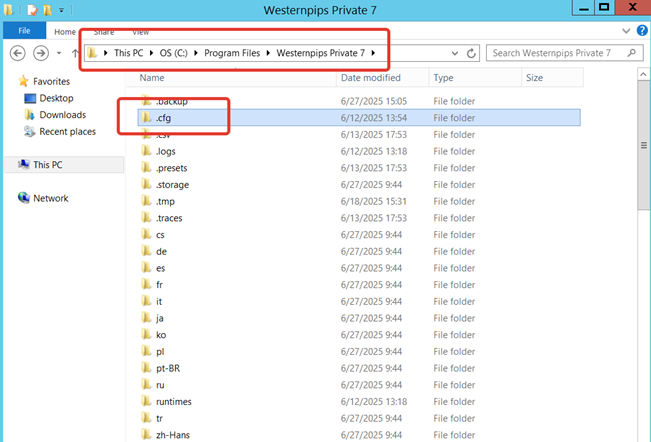Select Westernpips Private 7 breadcrumb segment
651x442 pixels.
pyautogui.click(x=321, y=53)
